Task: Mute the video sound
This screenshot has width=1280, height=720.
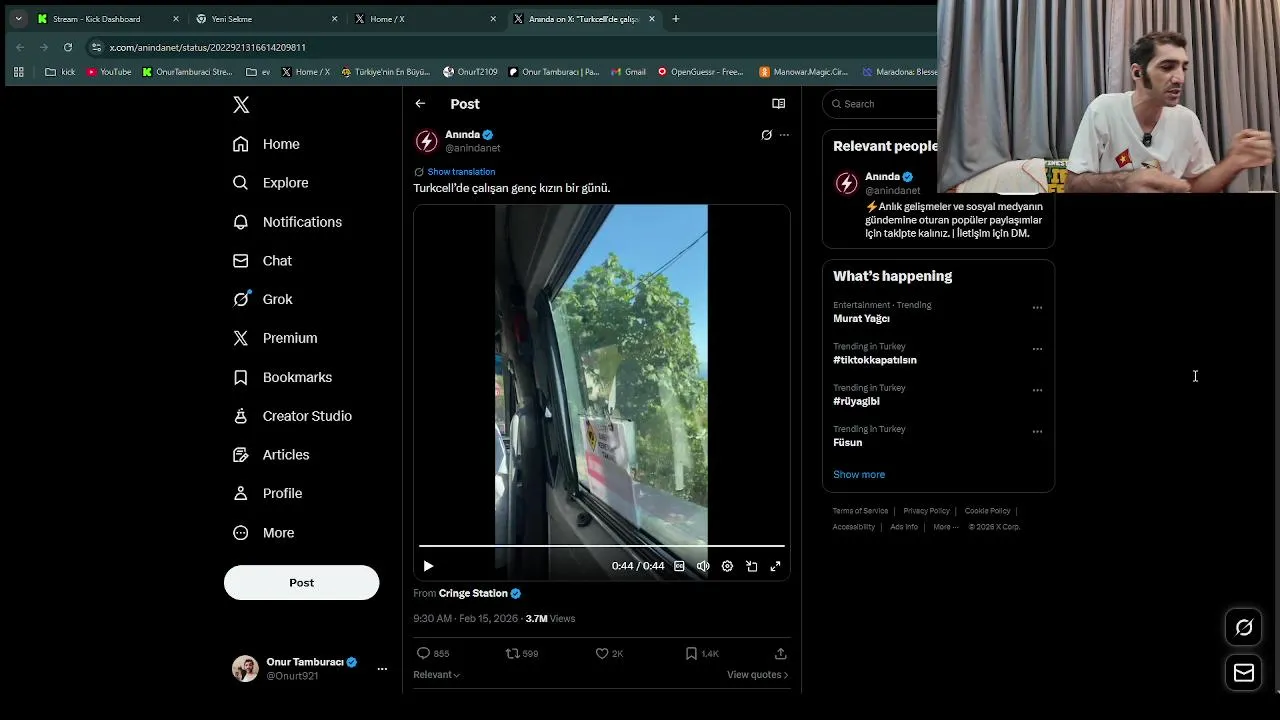Action: tap(703, 566)
